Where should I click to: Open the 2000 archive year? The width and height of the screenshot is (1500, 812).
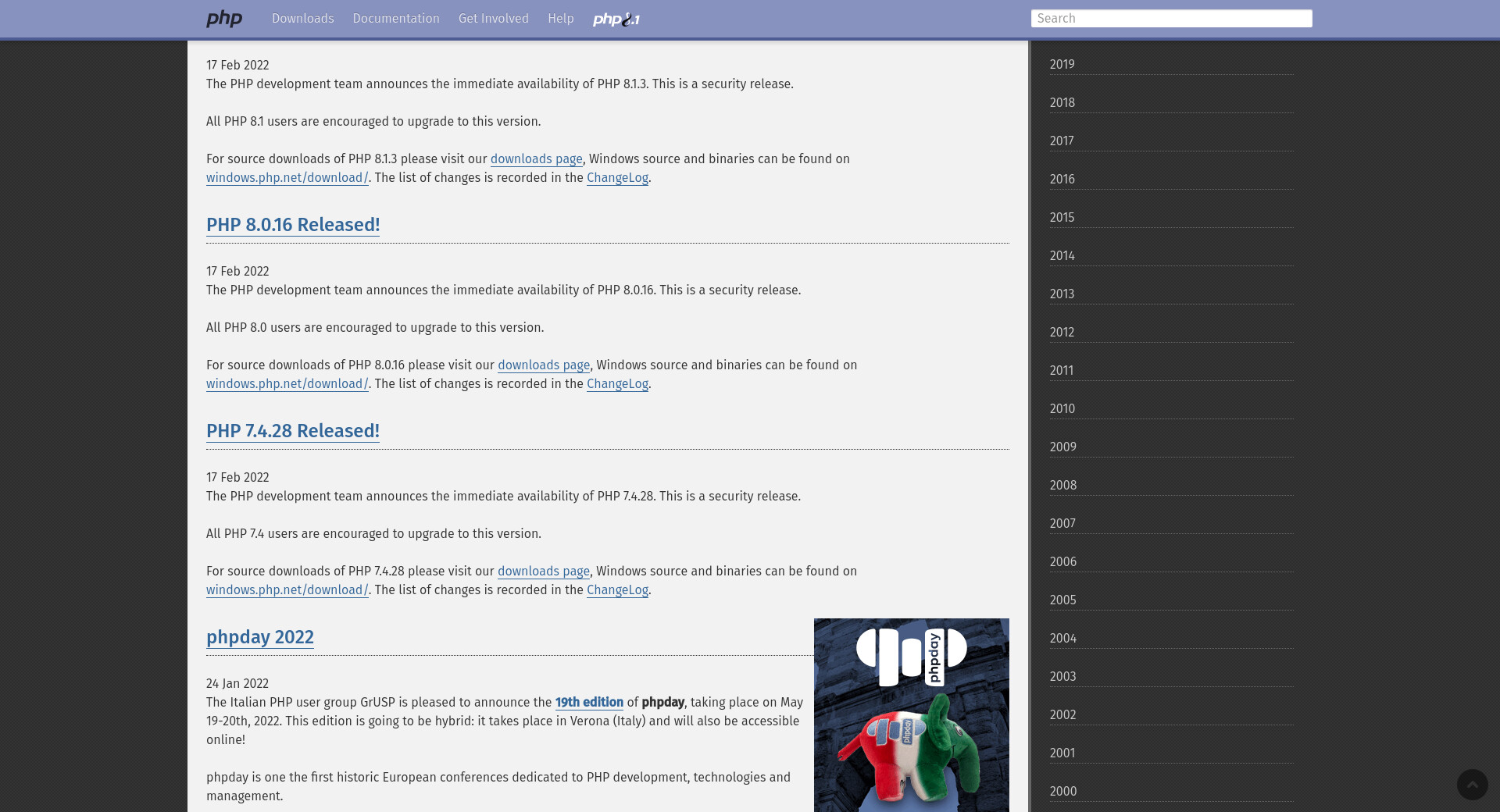pyautogui.click(x=1062, y=792)
